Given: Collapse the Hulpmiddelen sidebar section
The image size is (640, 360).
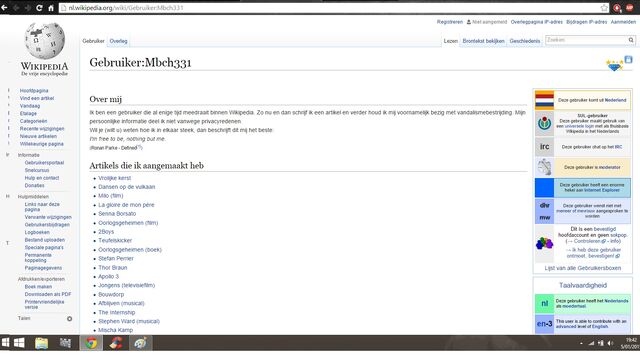Looking at the screenshot, I should click(x=33, y=197).
